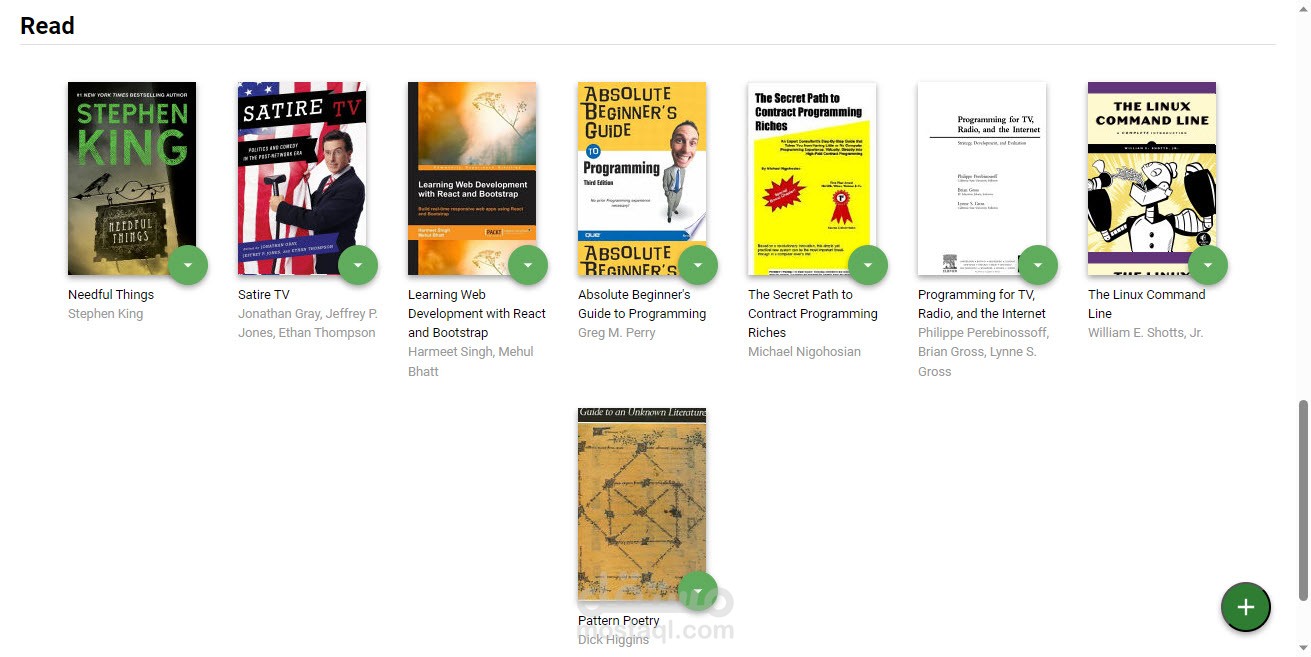Click the Read shelf heading
This screenshot has width=1311, height=657.
point(47,26)
